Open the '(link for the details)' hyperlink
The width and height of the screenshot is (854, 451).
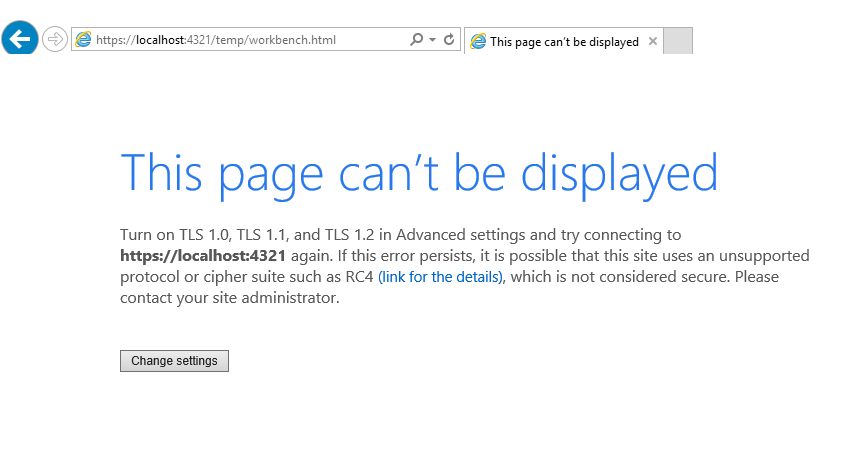[x=440, y=277]
